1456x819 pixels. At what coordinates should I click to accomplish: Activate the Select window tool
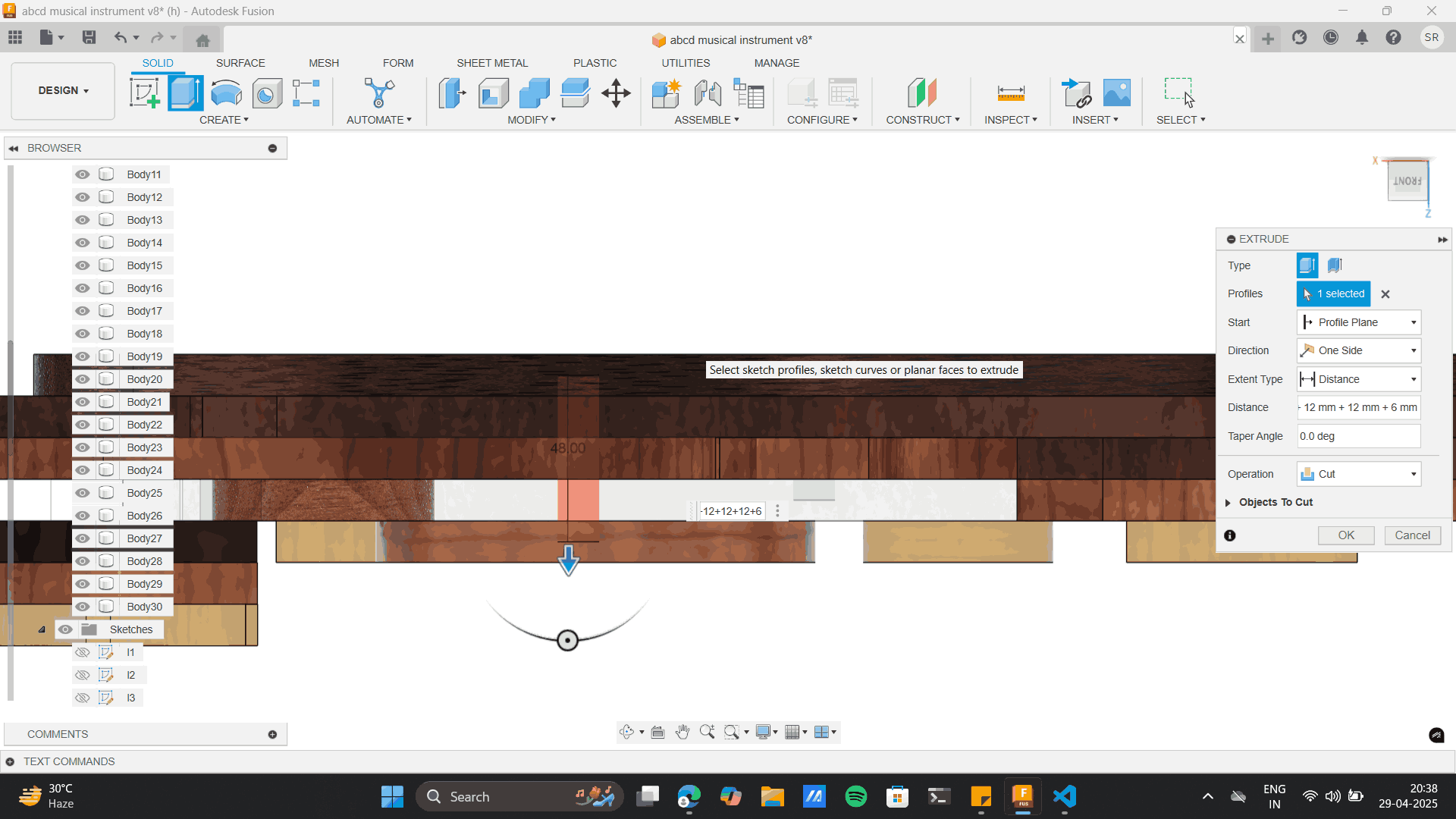[x=1180, y=93]
